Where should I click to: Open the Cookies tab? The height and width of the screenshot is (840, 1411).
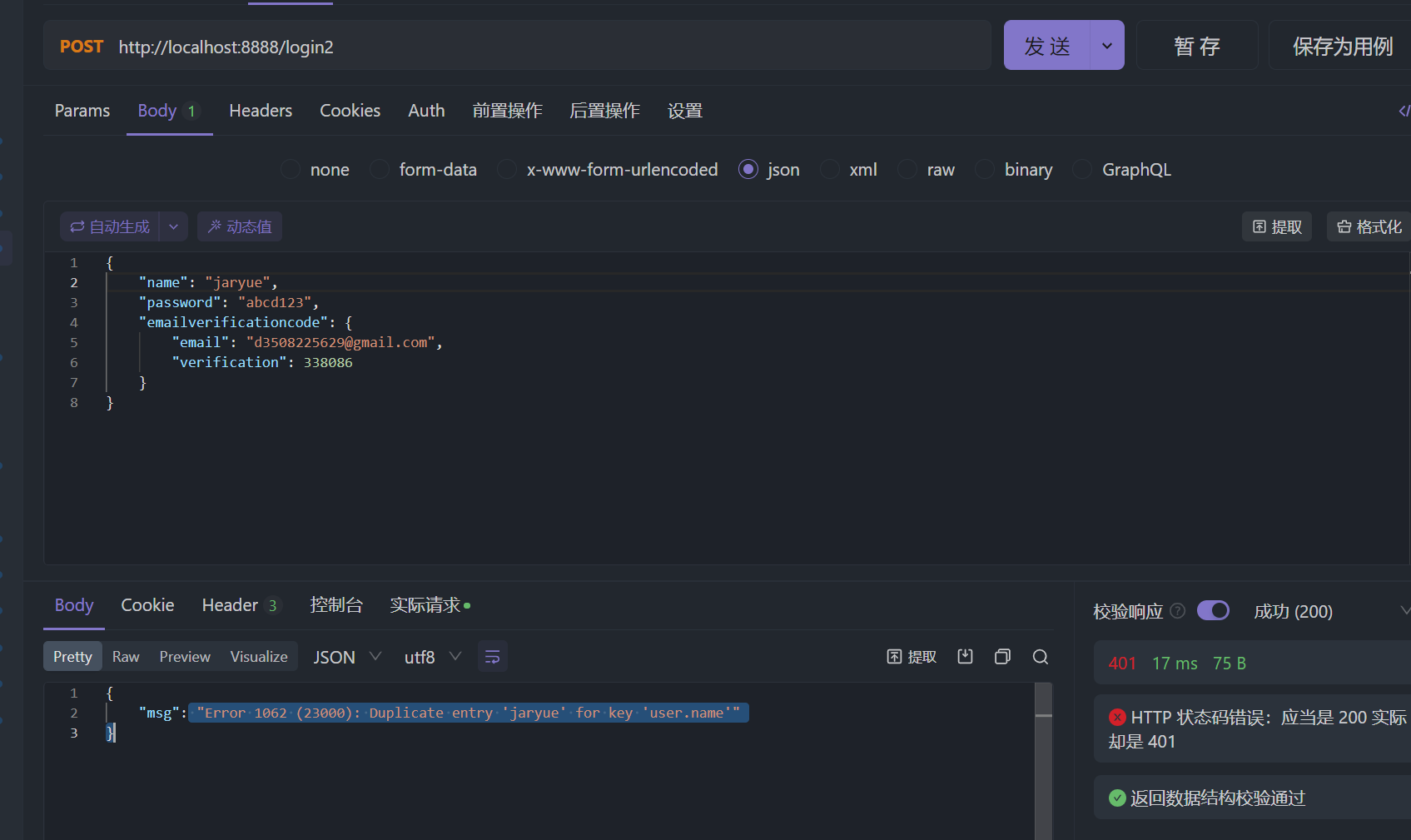350,111
